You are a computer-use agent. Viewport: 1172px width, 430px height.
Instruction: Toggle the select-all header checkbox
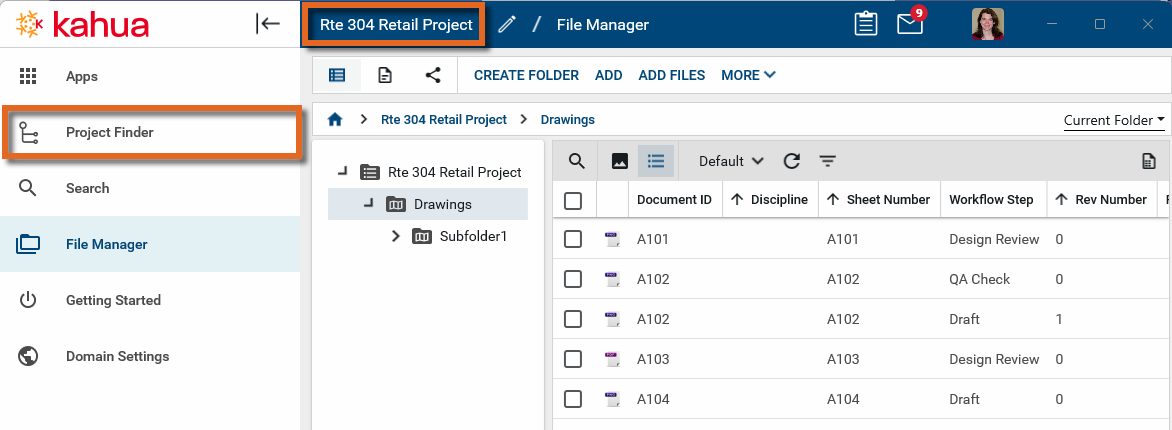pyautogui.click(x=573, y=200)
